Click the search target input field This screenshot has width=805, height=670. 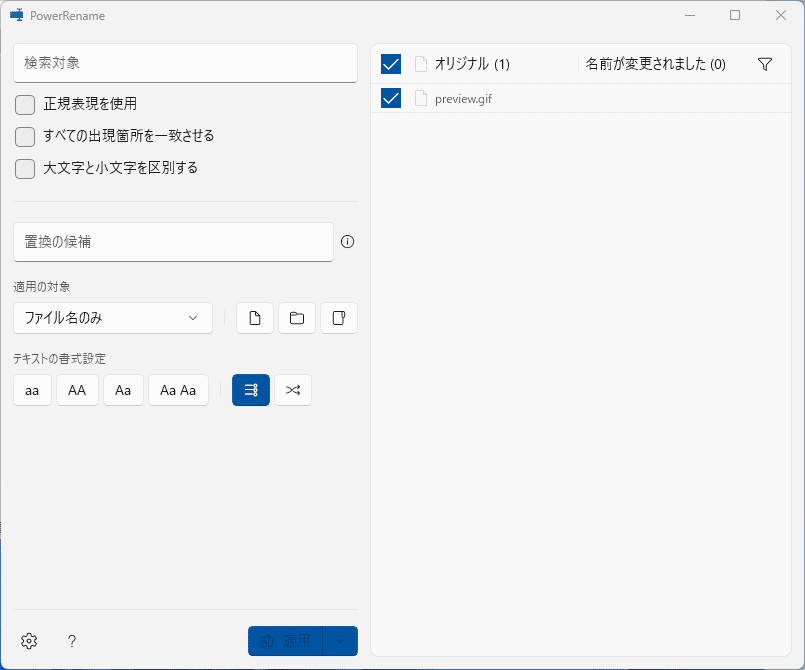[185, 63]
